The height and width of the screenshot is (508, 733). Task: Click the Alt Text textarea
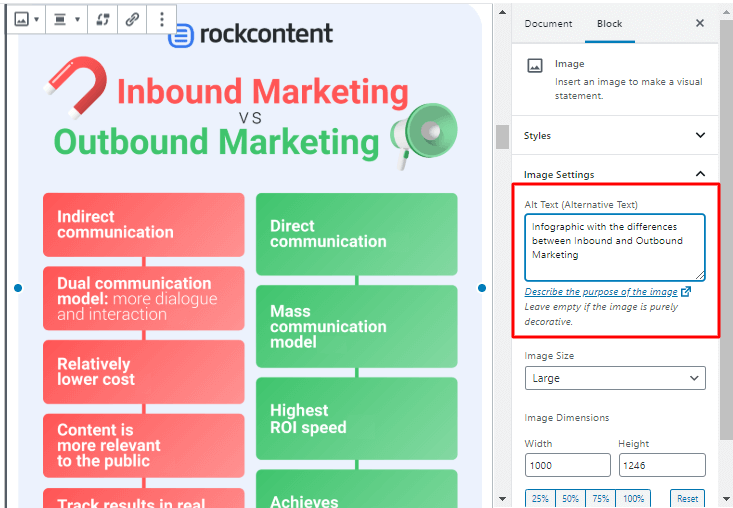click(615, 247)
